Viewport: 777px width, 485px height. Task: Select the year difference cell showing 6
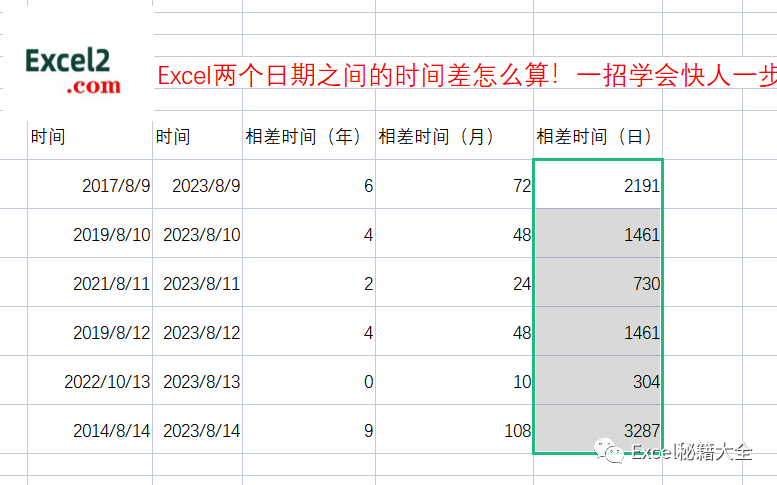309,184
